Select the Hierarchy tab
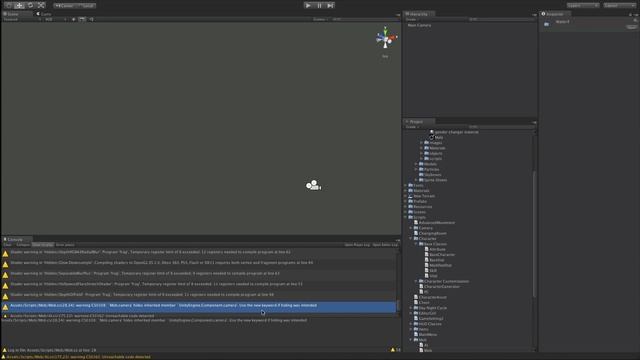This screenshot has width=640, height=360. point(418,14)
